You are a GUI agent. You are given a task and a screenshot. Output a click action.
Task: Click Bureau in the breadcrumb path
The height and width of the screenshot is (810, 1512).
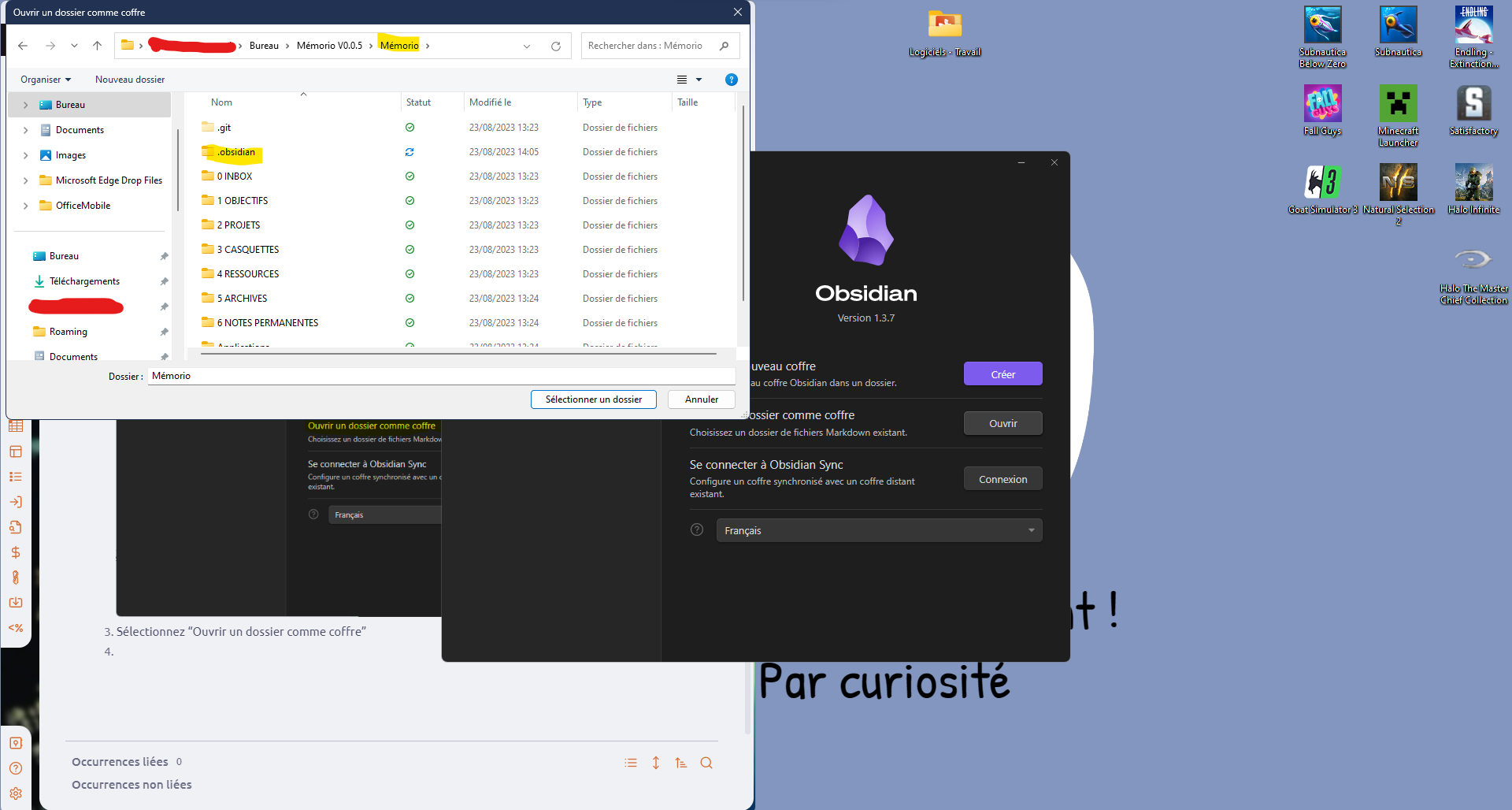point(264,46)
